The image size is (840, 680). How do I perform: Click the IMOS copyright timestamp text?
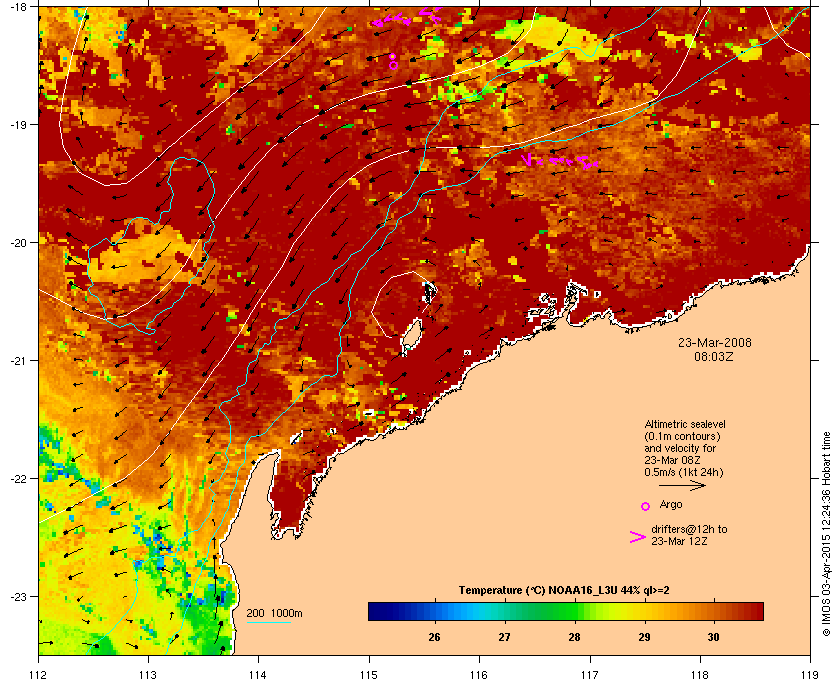point(826,535)
